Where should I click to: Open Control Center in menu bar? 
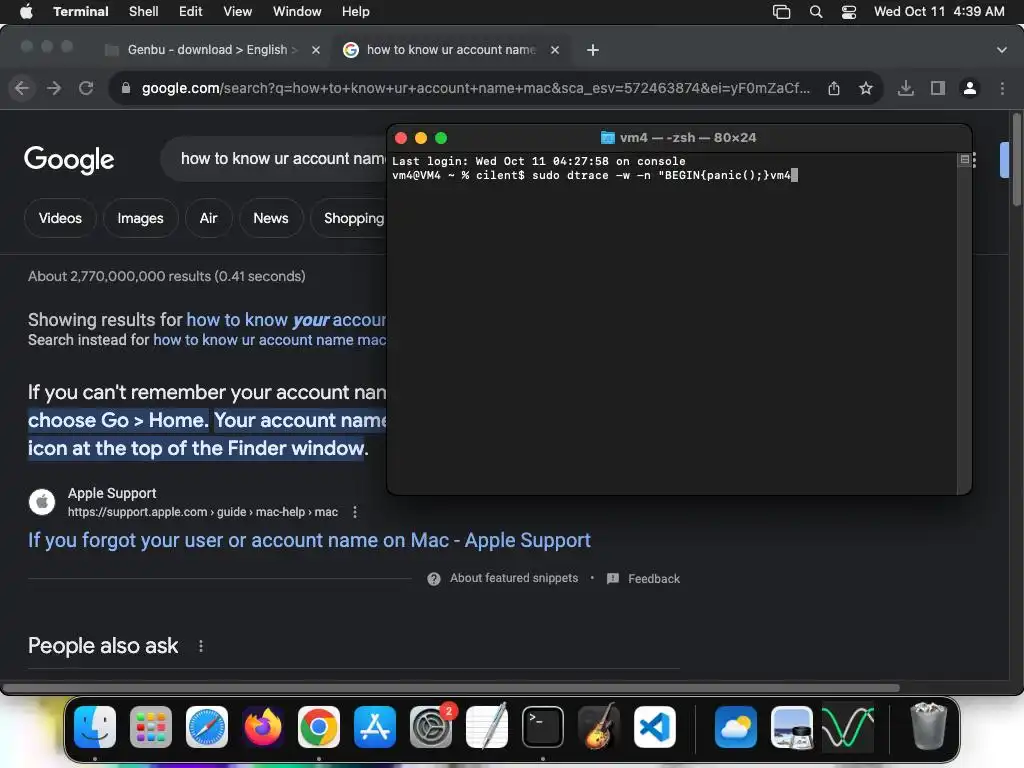click(848, 12)
